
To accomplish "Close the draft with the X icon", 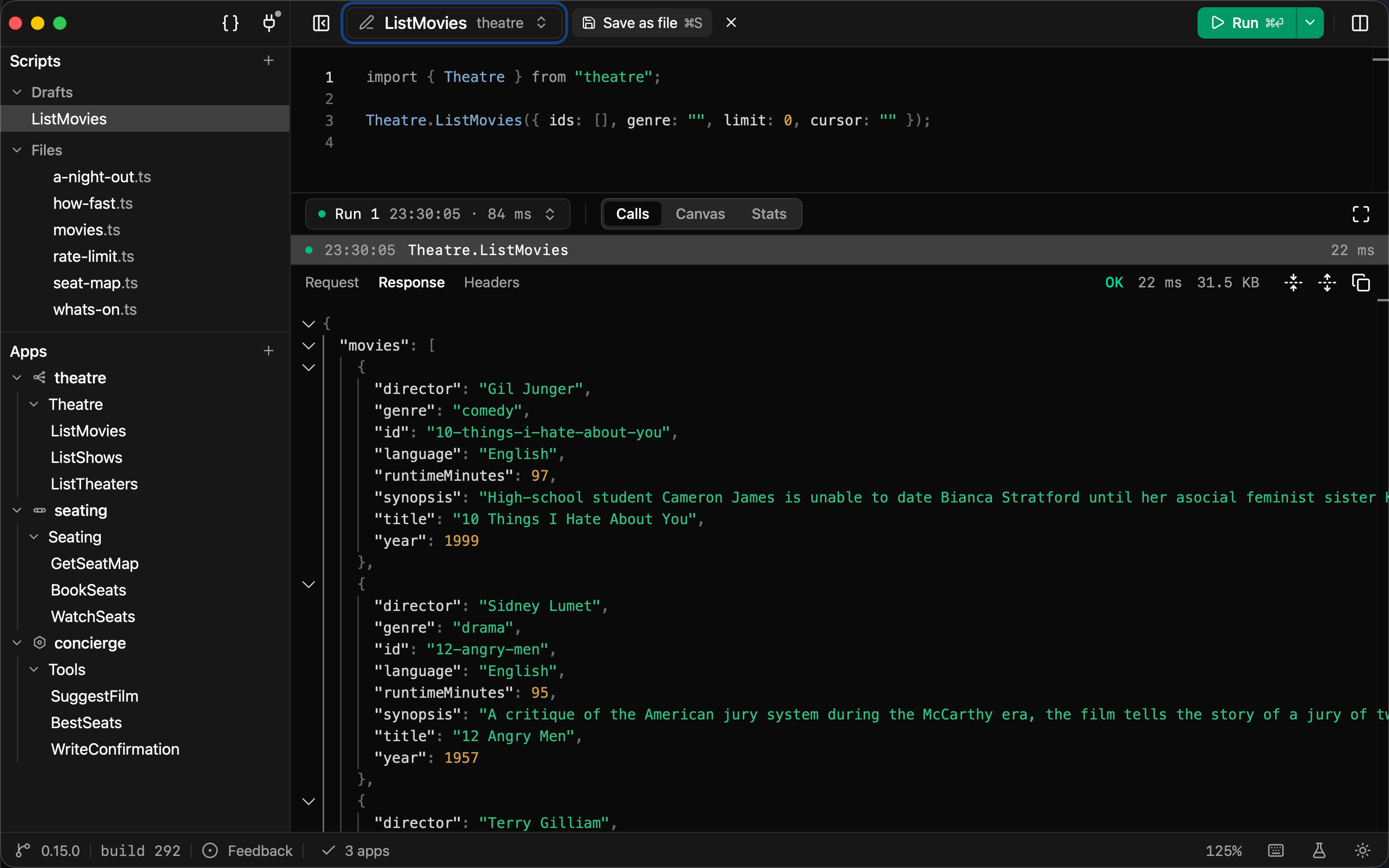I will (x=731, y=22).
